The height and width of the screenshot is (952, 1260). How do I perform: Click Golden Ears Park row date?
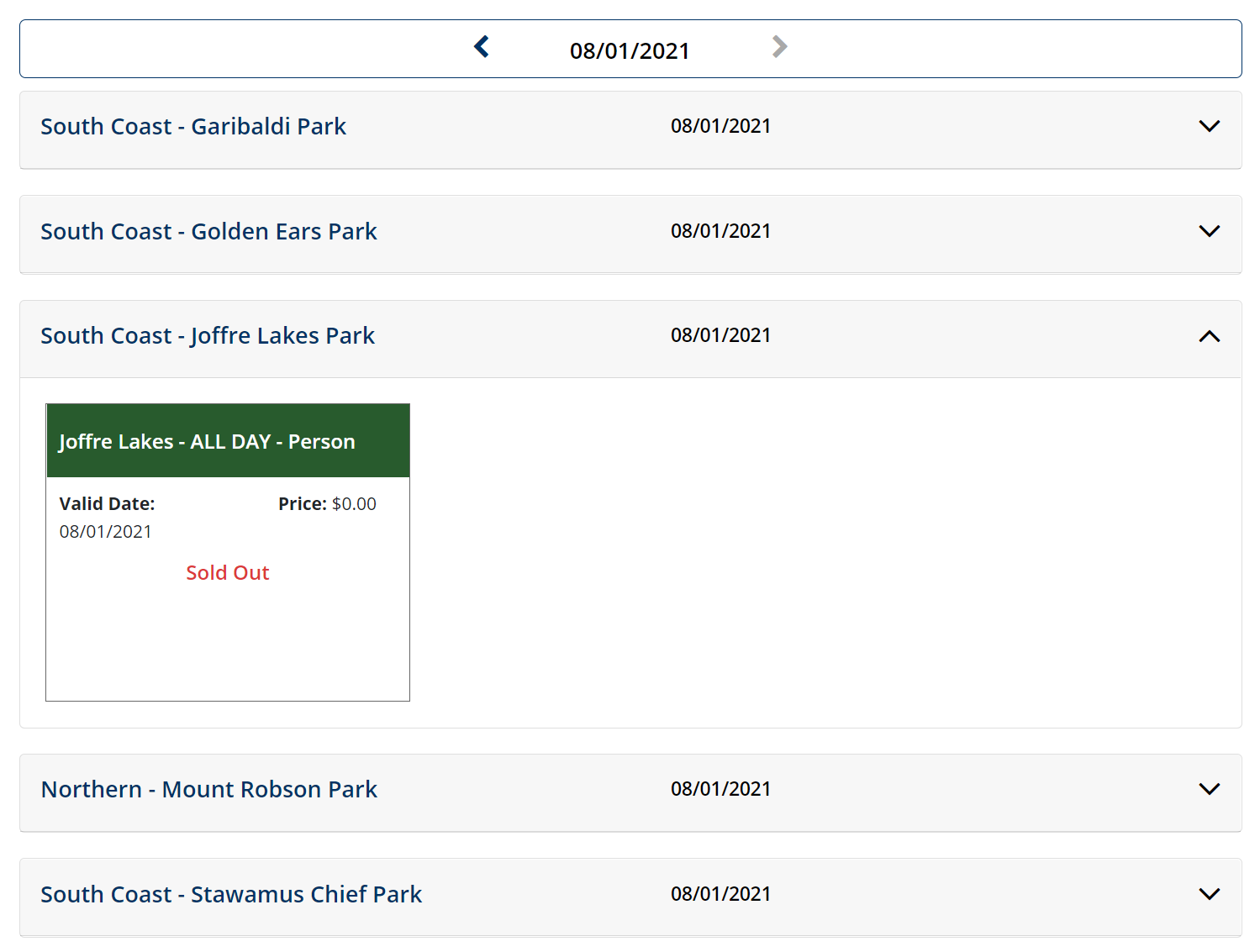coord(720,231)
